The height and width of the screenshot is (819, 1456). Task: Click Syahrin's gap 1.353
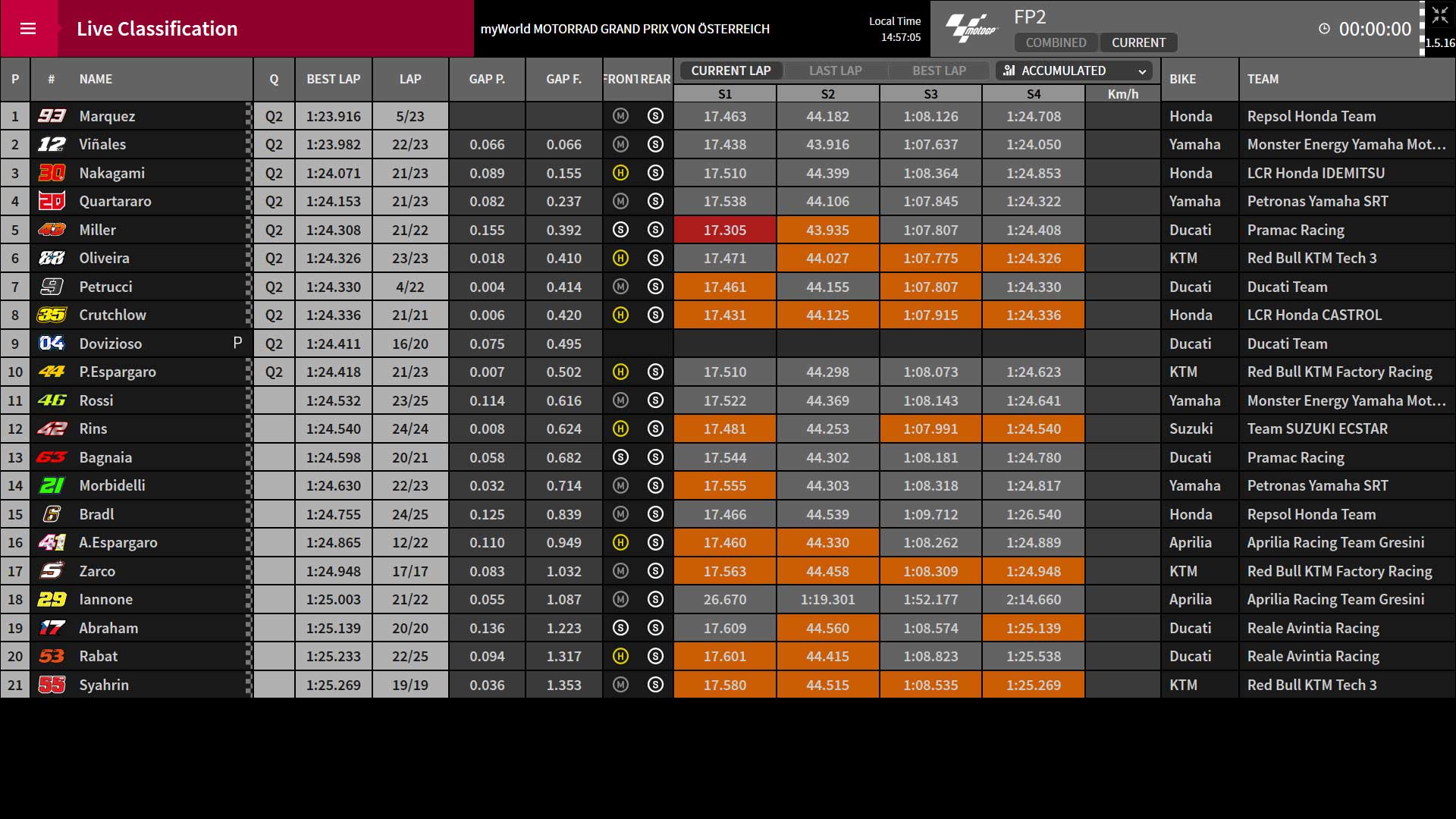[x=564, y=685]
